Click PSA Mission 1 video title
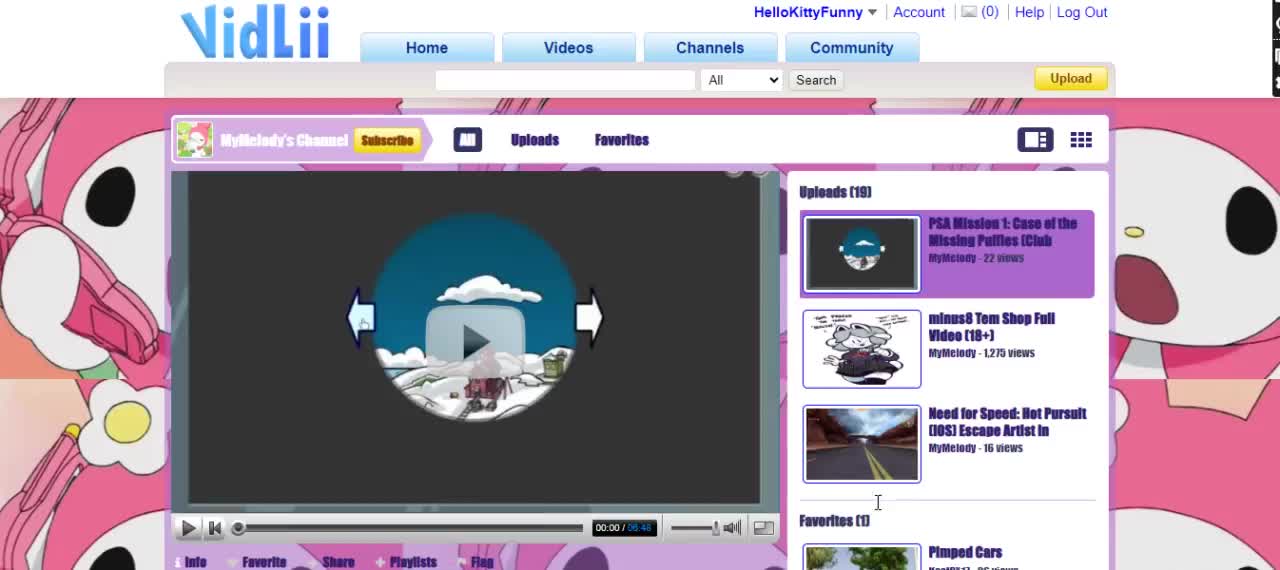1280x570 pixels. [1003, 232]
